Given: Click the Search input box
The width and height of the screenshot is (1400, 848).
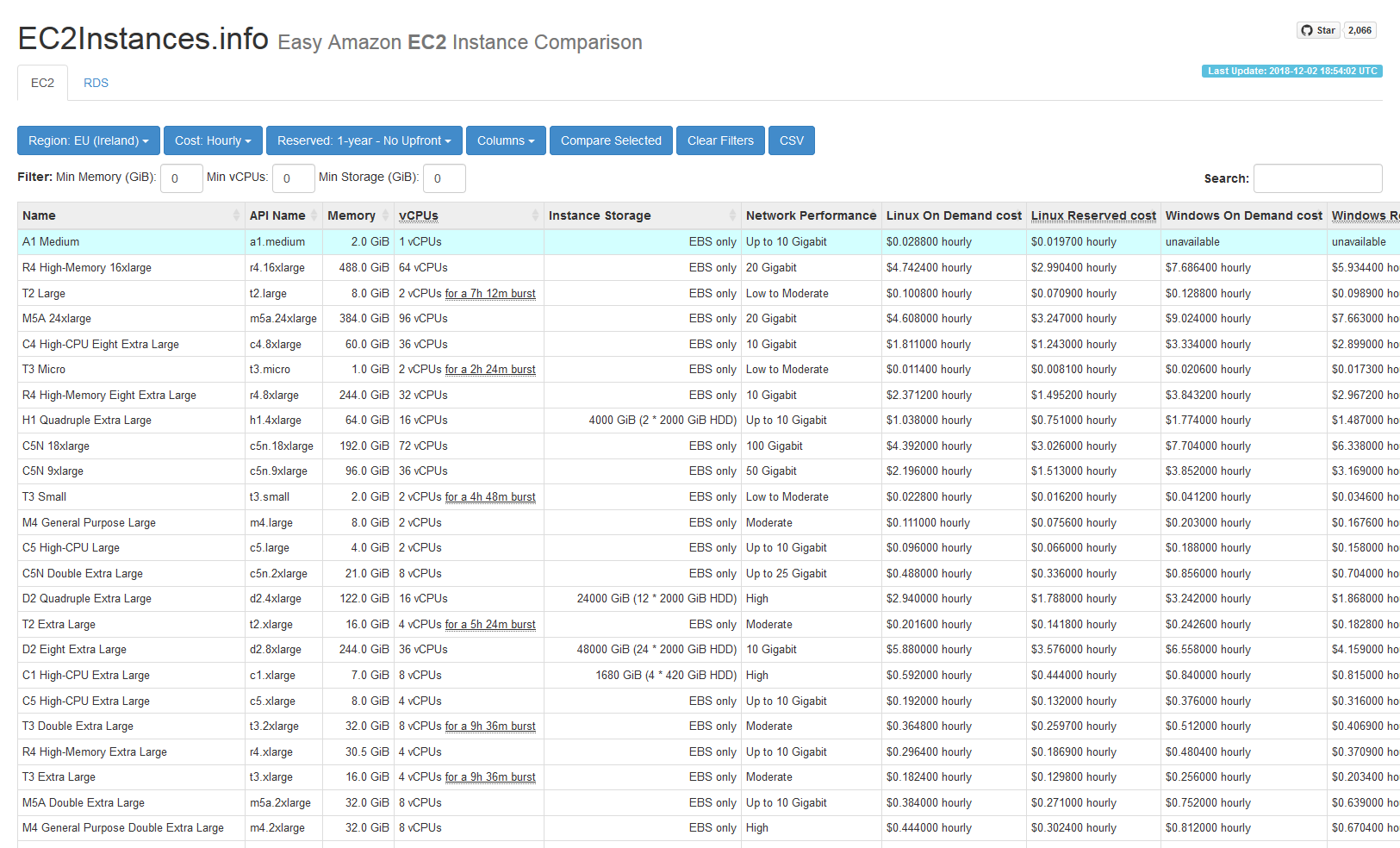Looking at the screenshot, I should click(x=1318, y=178).
